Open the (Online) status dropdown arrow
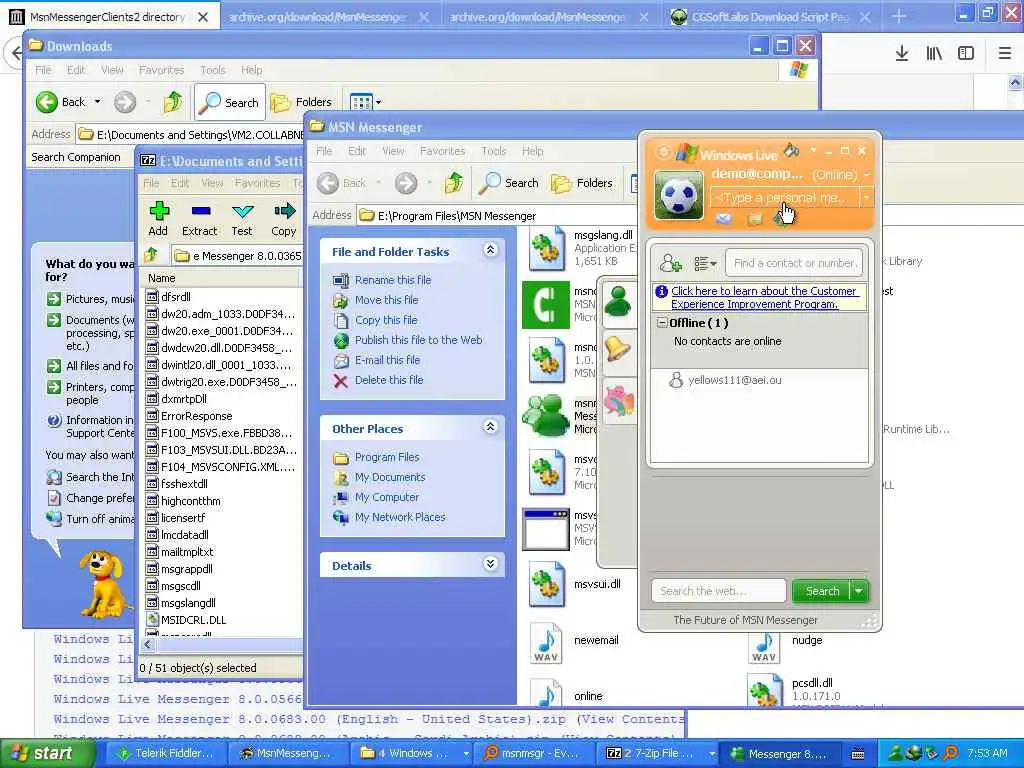 (867, 174)
